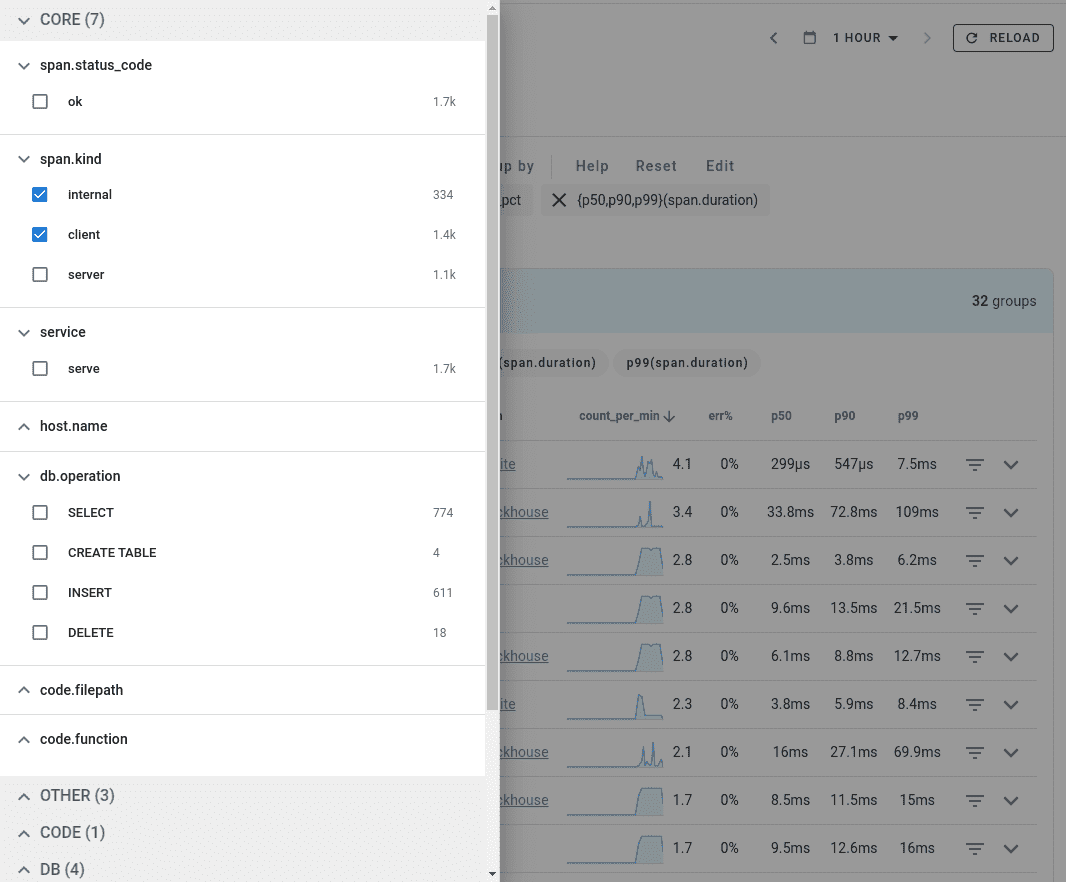Expand the row with p50 33.8ms
The image size is (1066, 882).
coord(1011,513)
